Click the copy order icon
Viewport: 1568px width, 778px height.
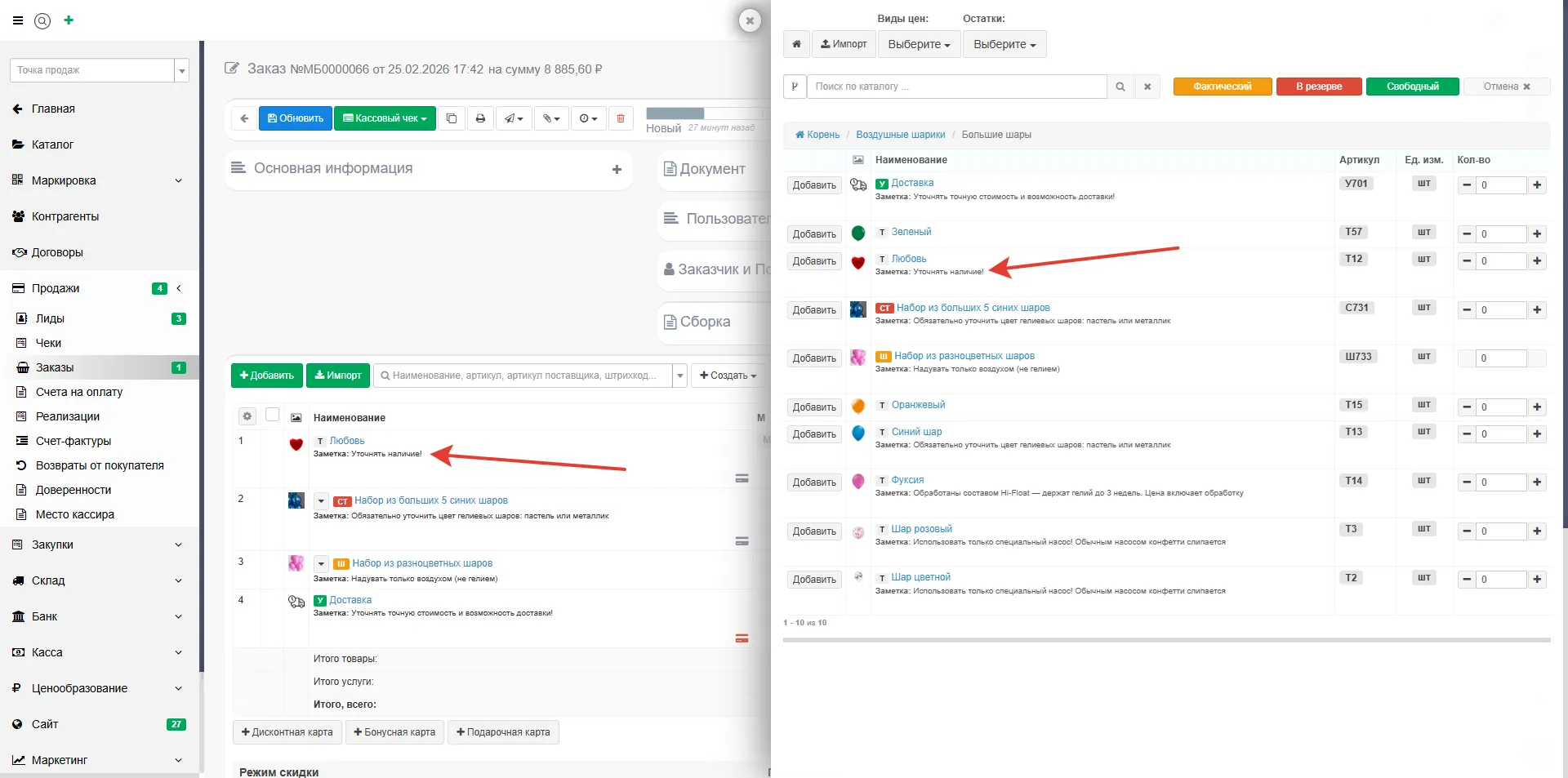(x=452, y=118)
